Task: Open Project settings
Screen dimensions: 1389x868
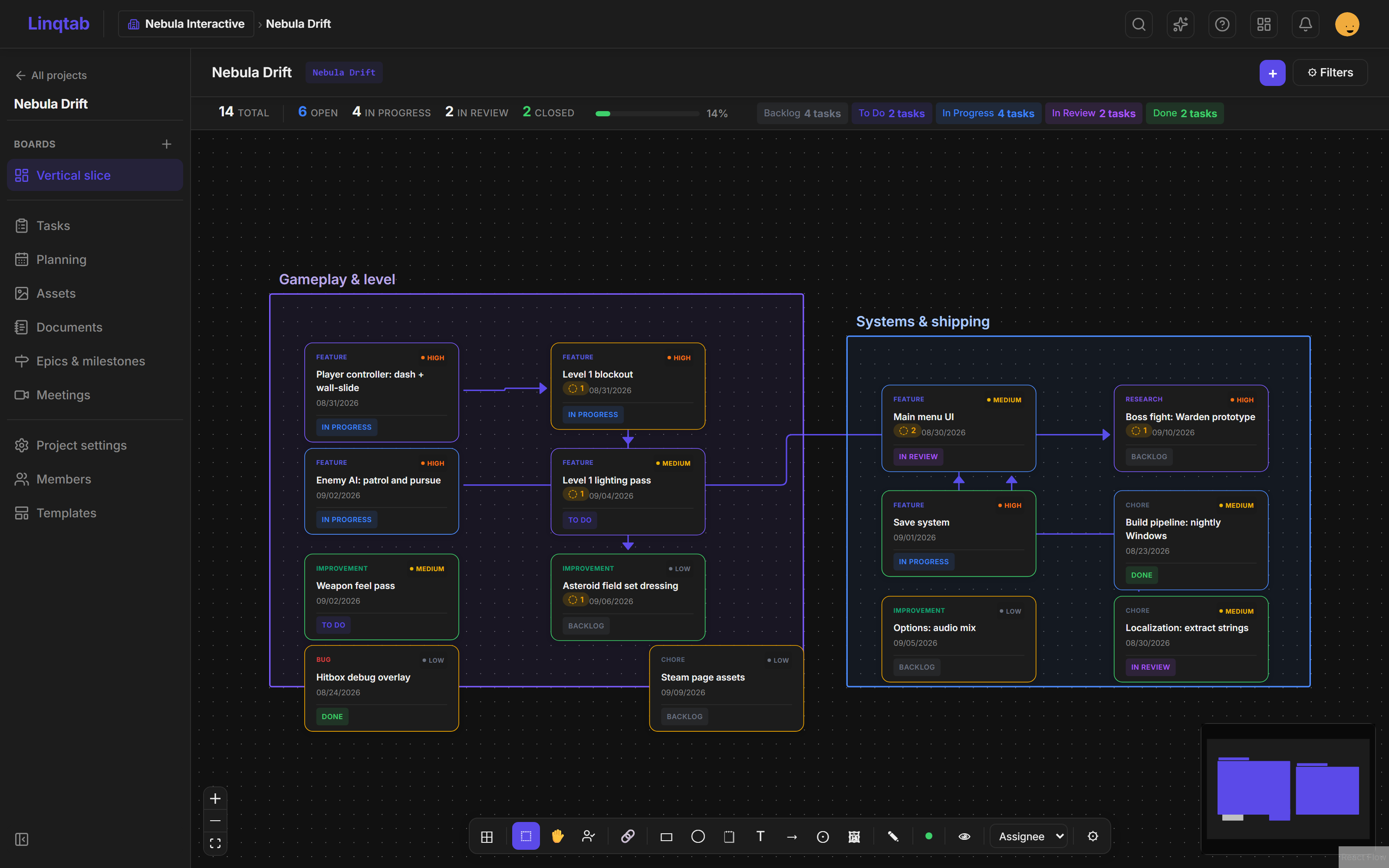Action: point(95,445)
